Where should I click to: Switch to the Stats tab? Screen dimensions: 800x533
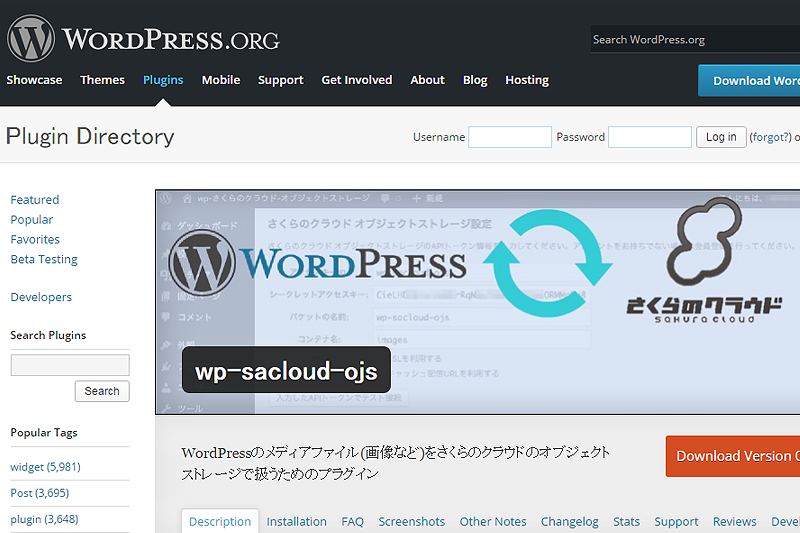627,522
